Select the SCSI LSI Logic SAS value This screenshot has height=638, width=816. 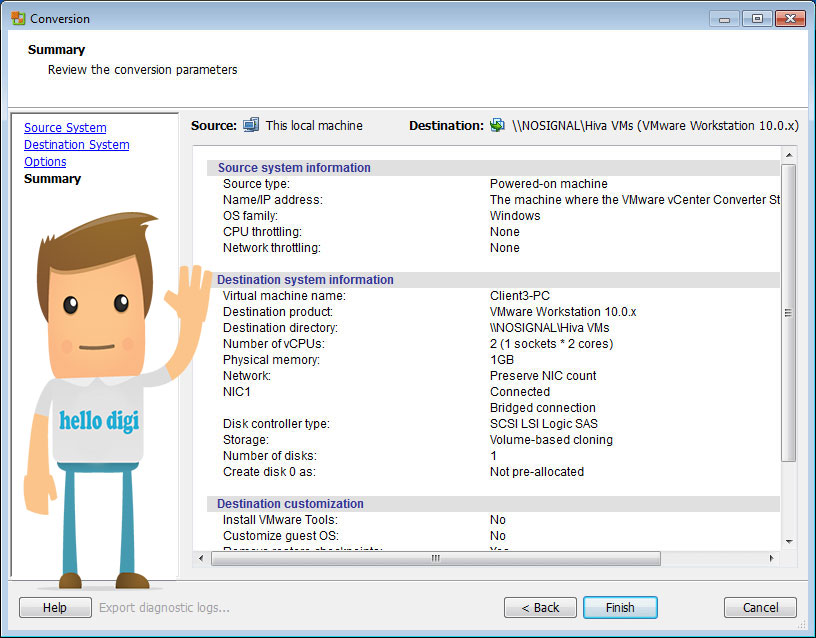(x=544, y=424)
